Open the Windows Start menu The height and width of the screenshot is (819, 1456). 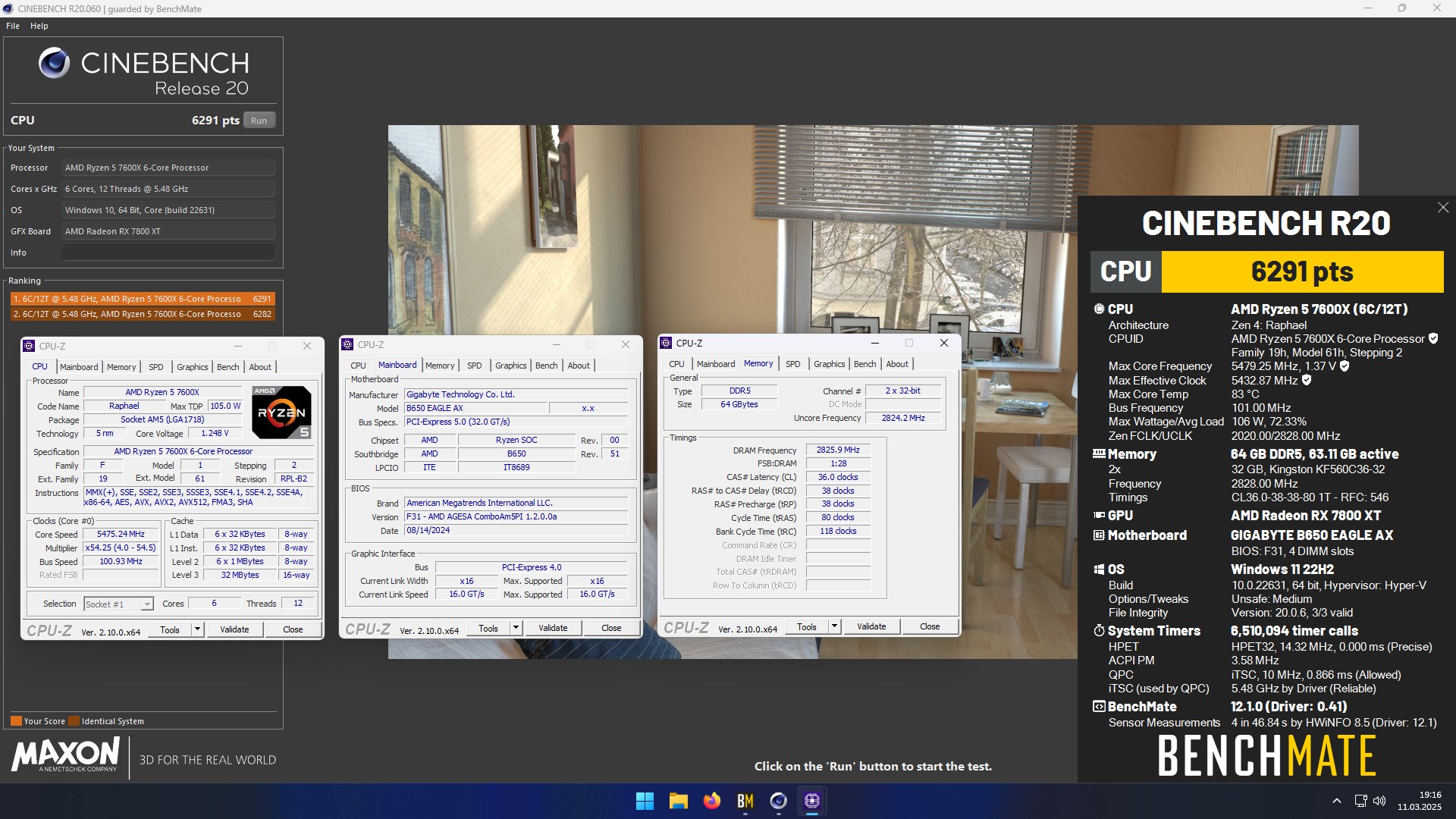tap(645, 801)
